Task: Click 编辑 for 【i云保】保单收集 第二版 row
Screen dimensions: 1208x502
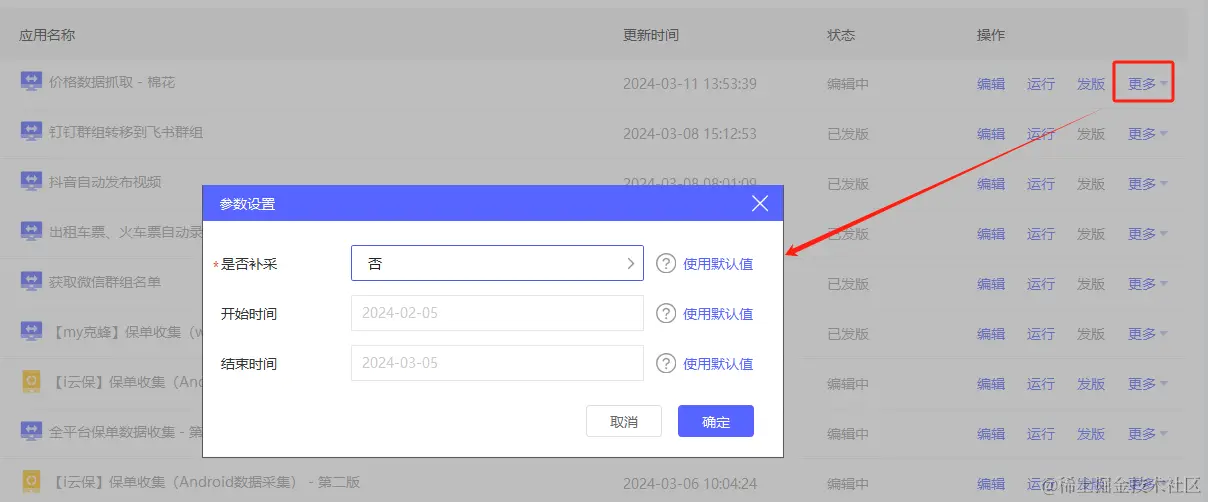Action: [x=991, y=484]
